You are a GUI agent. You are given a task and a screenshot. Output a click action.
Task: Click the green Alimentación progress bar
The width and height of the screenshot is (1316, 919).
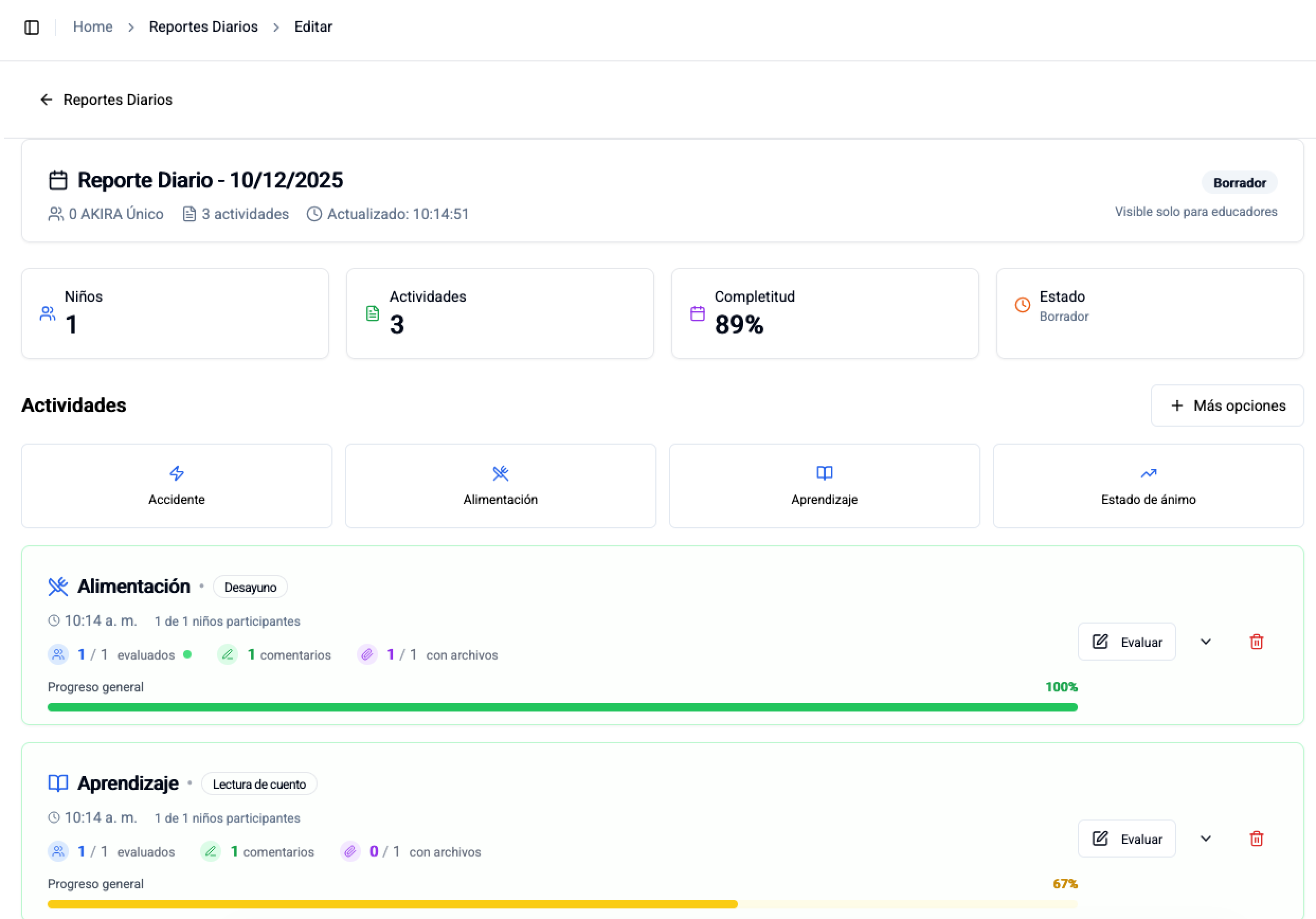[x=562, y=707]
